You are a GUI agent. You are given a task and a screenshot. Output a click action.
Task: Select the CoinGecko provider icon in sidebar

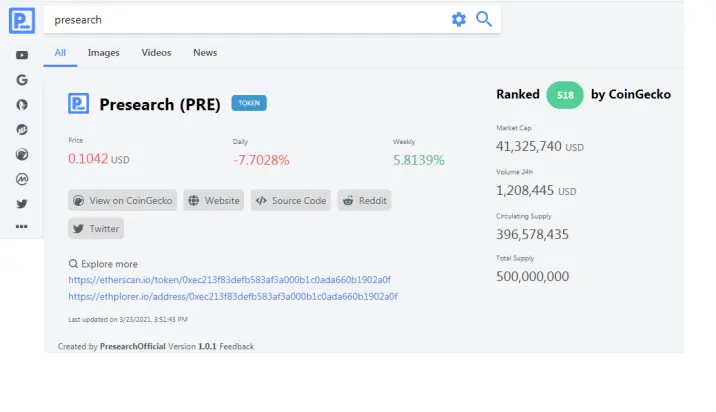pyautogui.click(x=22, y=154)
